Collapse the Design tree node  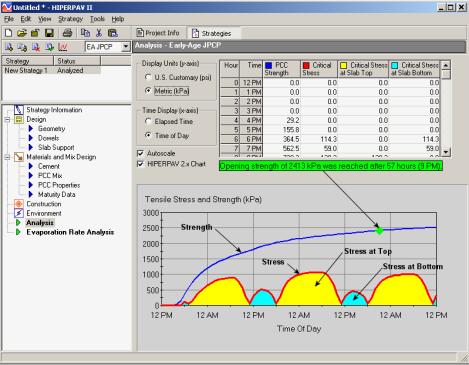click(7, 119)
